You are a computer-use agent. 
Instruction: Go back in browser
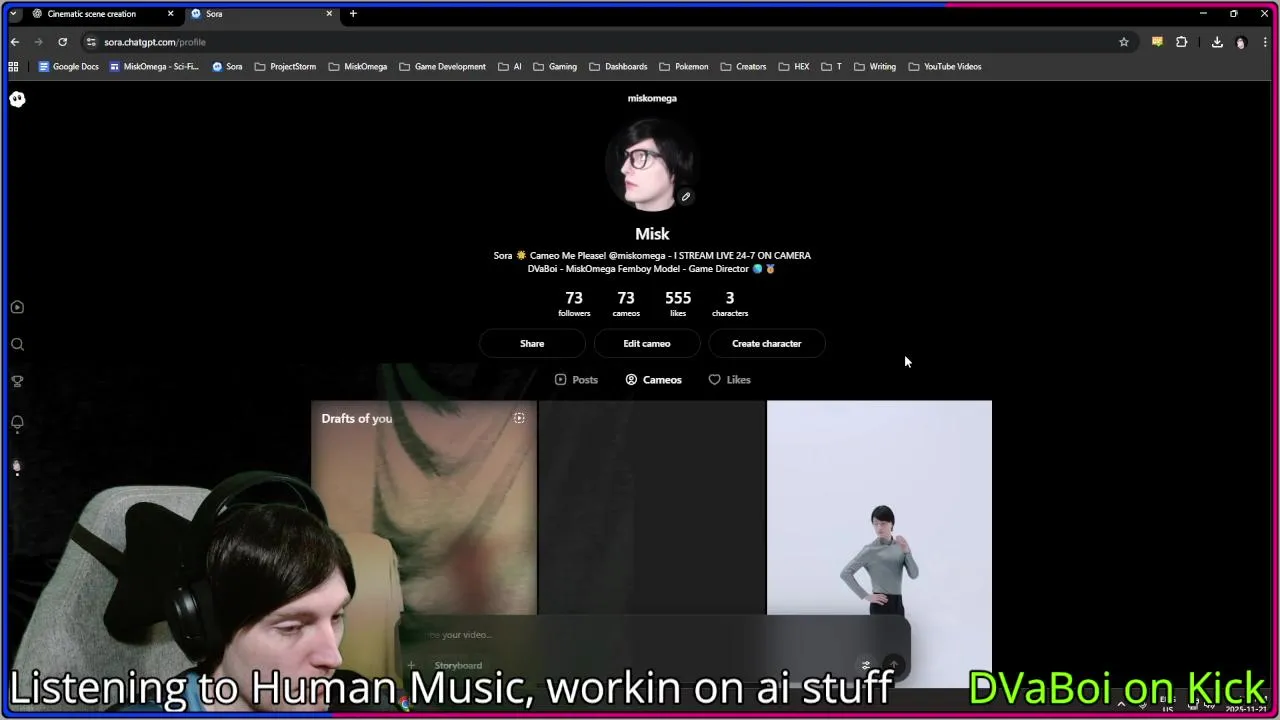15,42
